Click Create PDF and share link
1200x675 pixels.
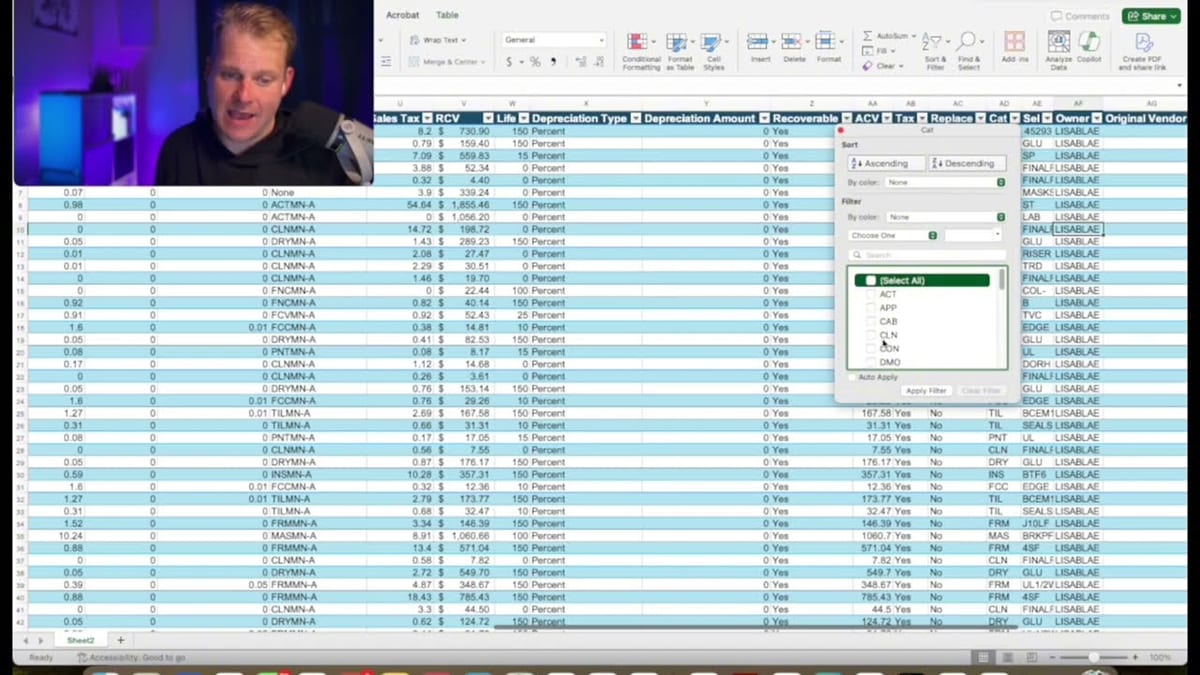(x=1142, y=50)
